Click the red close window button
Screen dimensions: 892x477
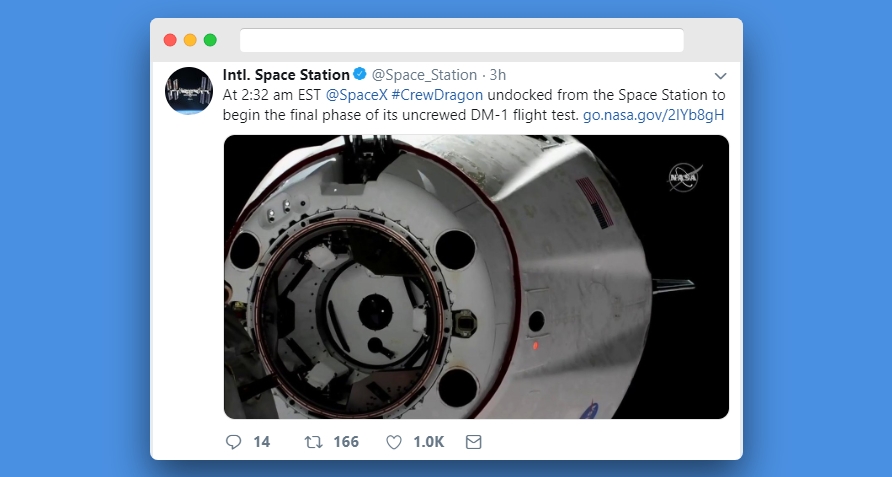coord(170,40)
